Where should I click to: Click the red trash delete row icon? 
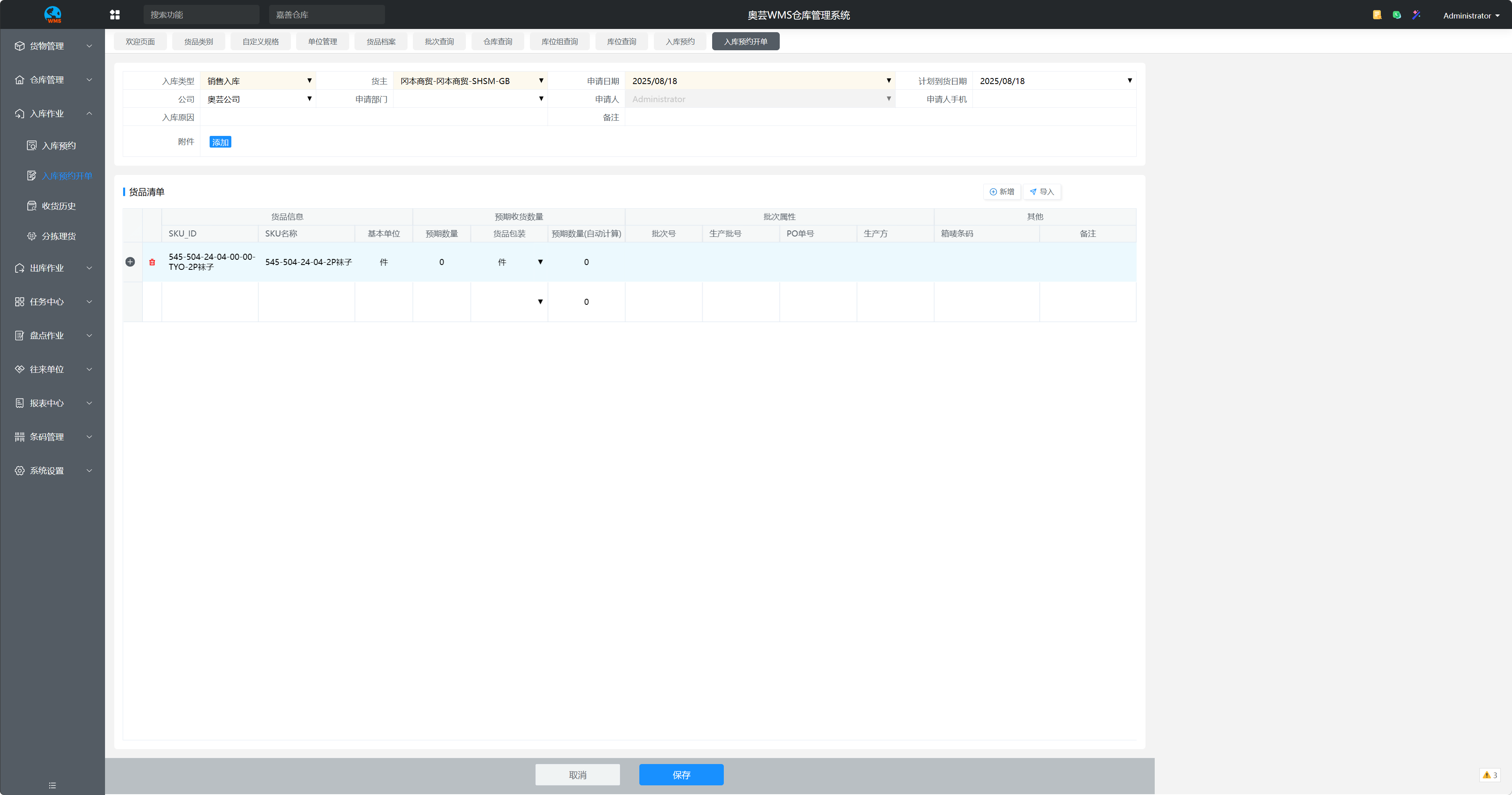click(152, 262)
